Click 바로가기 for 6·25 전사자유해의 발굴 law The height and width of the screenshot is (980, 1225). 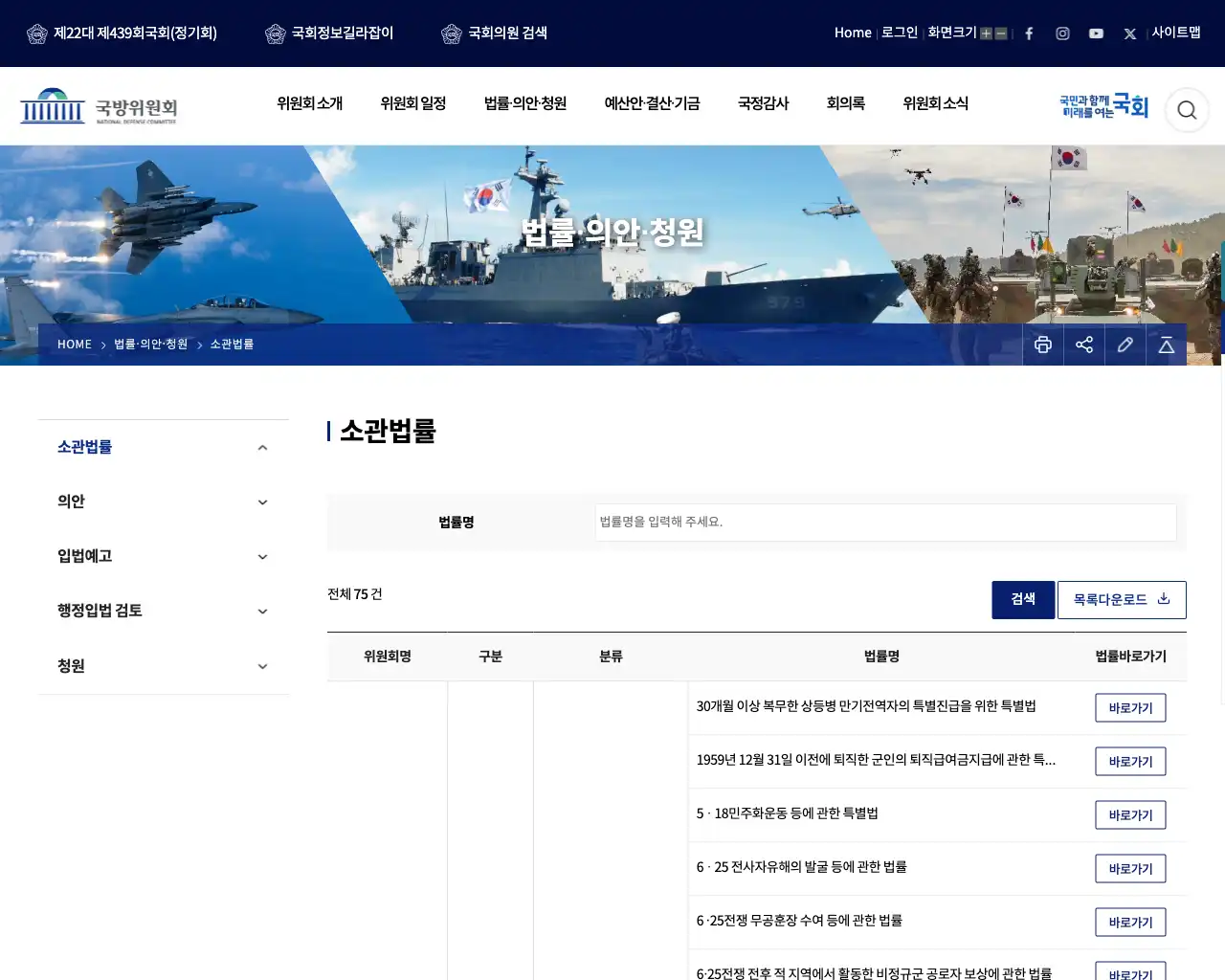(x=1130, y=869)
